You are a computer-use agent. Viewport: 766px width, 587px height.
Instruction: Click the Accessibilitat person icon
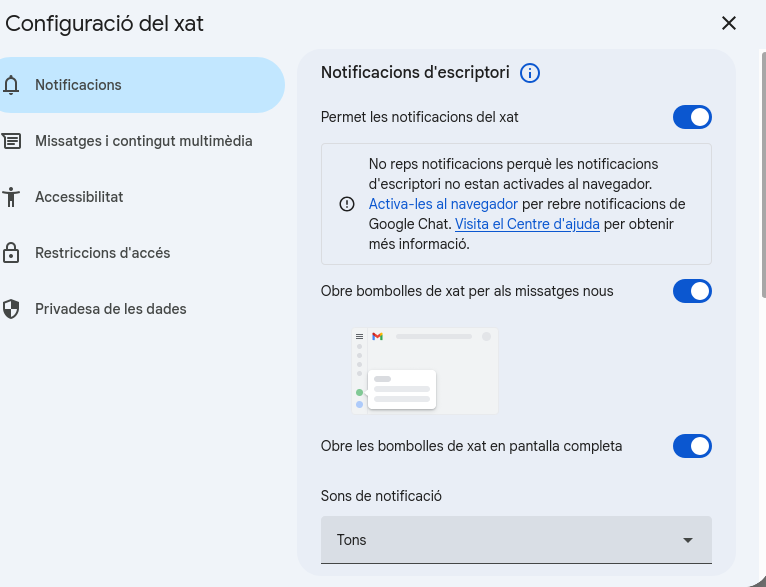(12, 197)
